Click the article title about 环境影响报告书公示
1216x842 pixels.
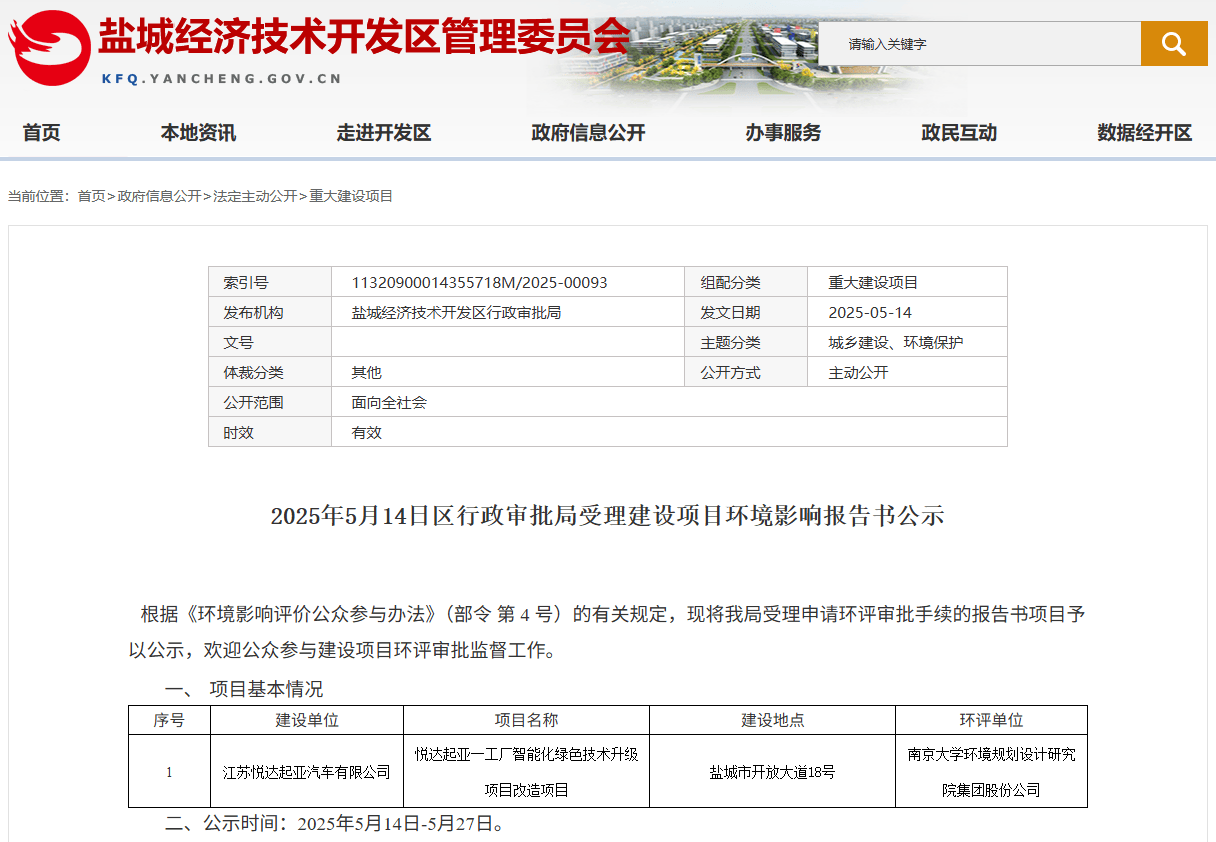(608, 516)
